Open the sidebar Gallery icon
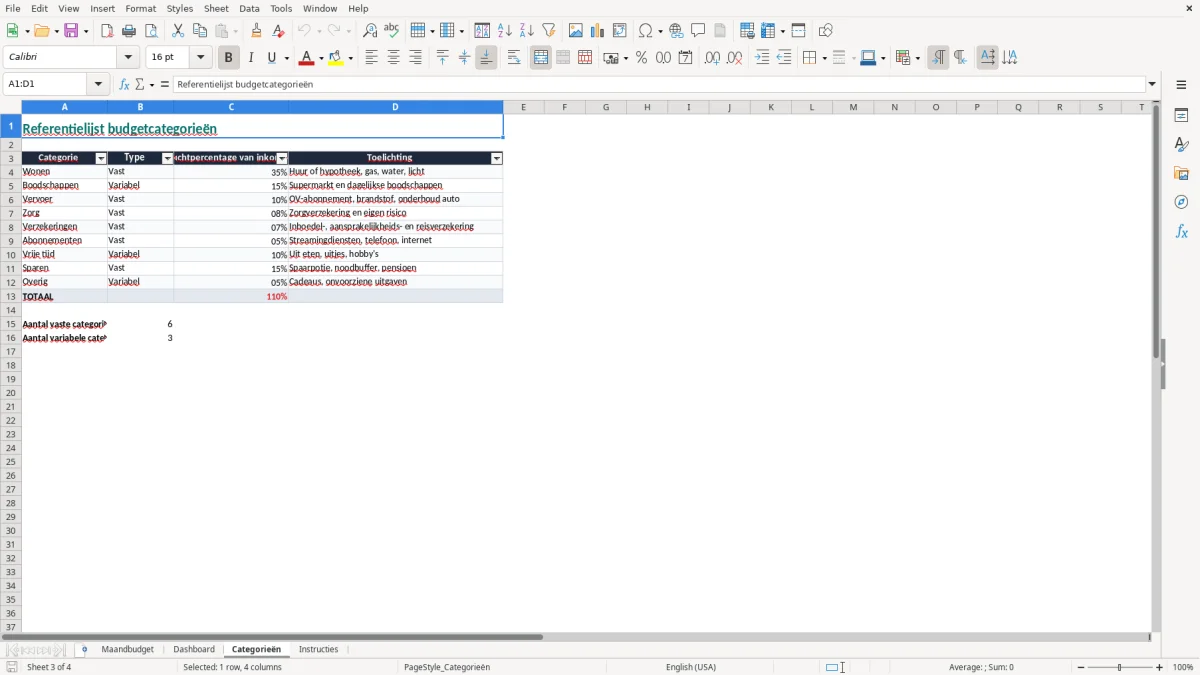This screenshot has width=1200, height=675. click(1181, 173)
